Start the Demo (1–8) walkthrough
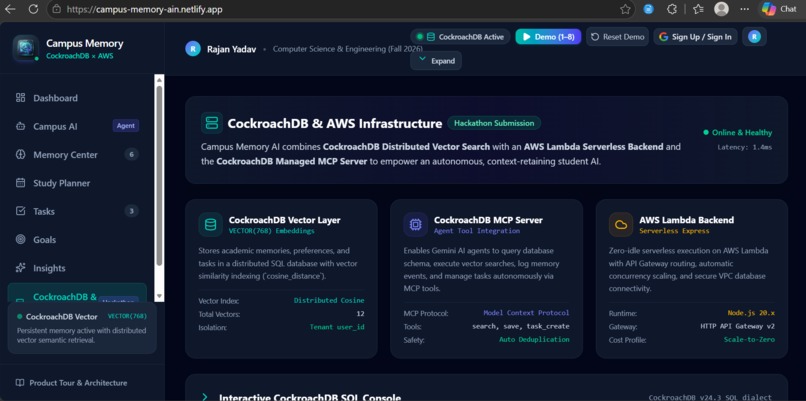The image size is (806, 401). click(x=548, y=37)
